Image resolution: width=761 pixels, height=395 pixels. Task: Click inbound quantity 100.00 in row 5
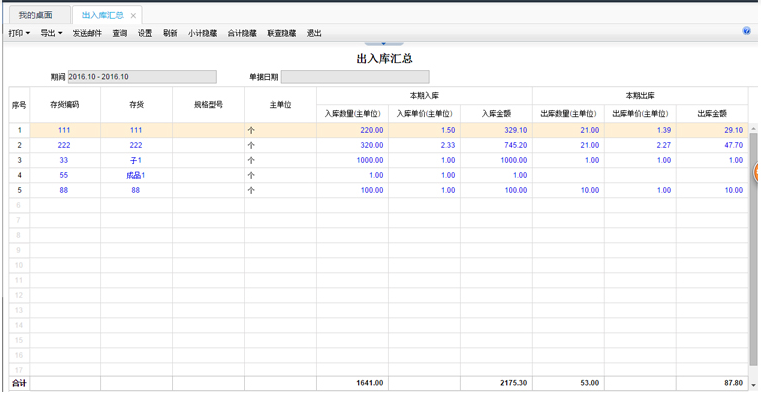point(372,190)
